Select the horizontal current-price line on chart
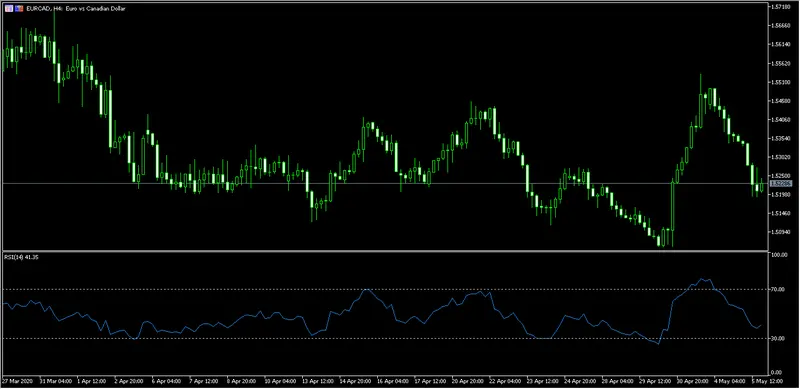Screen dimensions: 800x389 tap(385, 183)
